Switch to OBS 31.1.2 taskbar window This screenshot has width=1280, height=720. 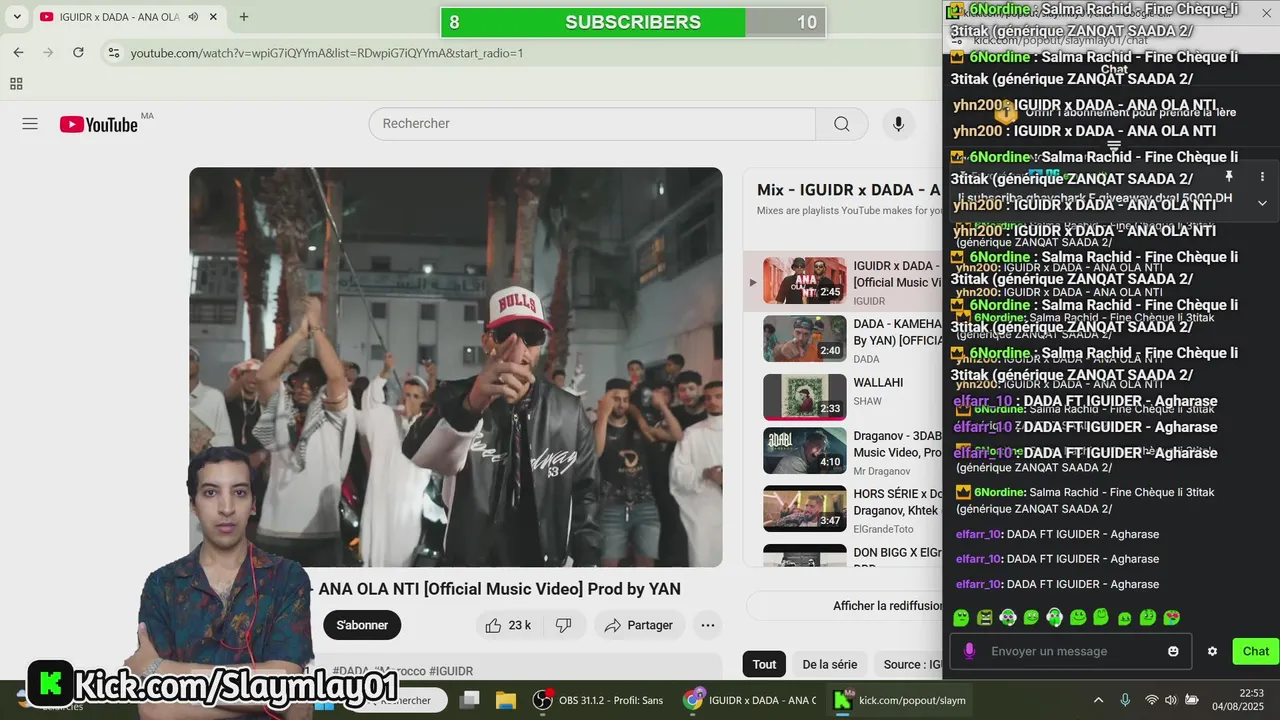click(599, 700)
